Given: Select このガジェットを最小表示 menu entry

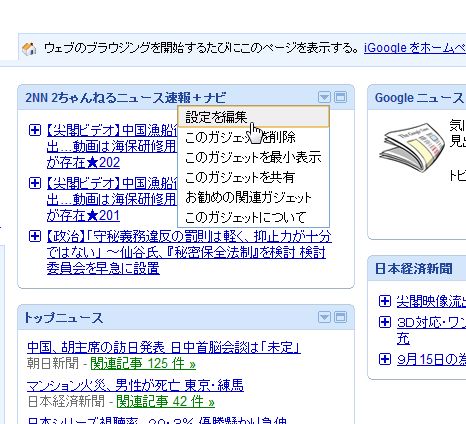Looking at the screenshot, I should tap(254, 157).
